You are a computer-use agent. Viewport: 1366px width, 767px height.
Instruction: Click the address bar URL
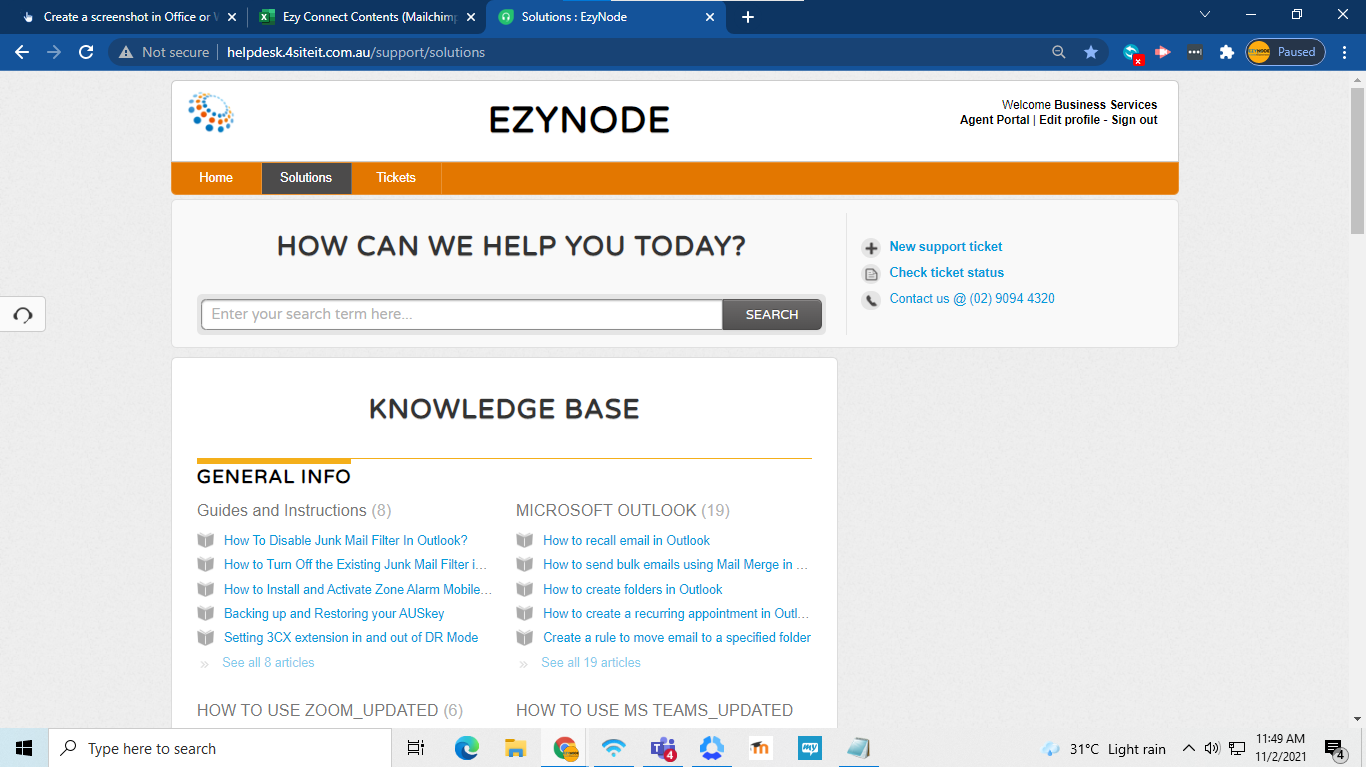point(356,52)
